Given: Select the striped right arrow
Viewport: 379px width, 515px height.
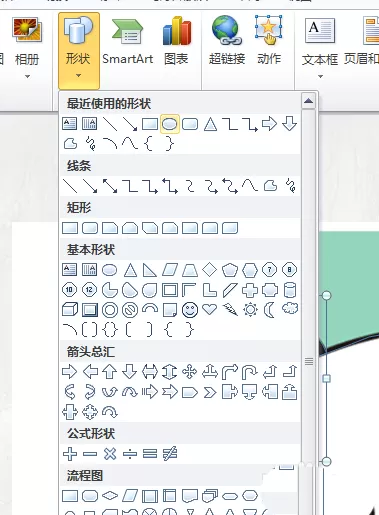Looking at the screenshot, I should [150, 392].
